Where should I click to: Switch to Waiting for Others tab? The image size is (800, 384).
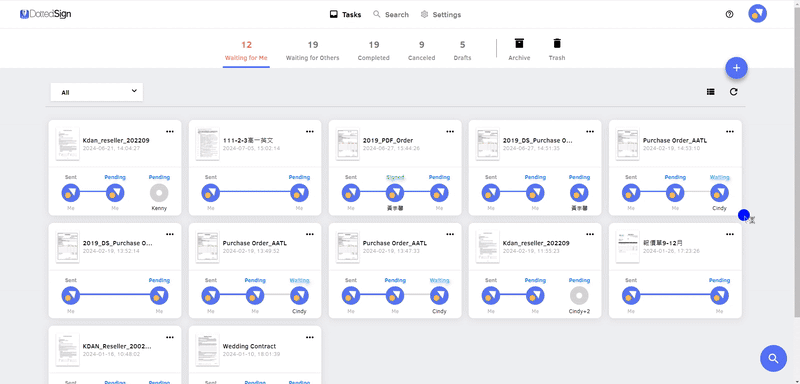click(x=312, y=50)
